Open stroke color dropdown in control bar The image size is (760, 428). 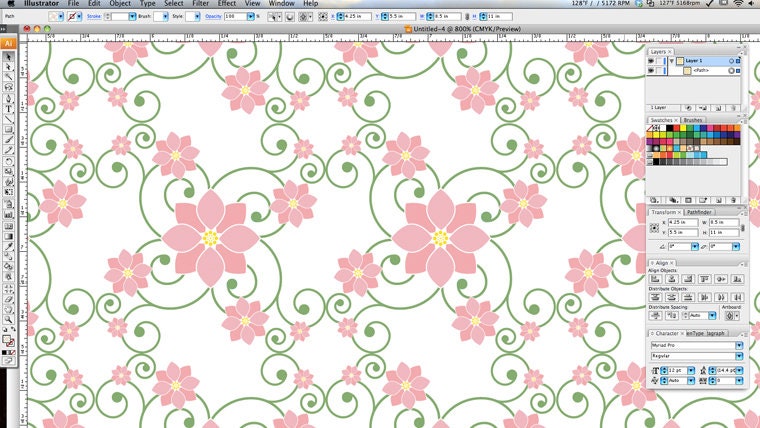(x=79, y=16)
